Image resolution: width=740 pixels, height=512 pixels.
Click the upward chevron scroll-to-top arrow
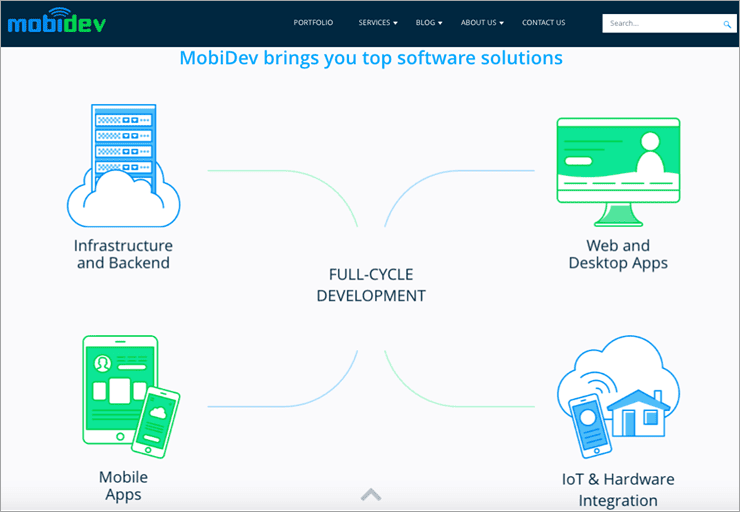click(371, 495)
